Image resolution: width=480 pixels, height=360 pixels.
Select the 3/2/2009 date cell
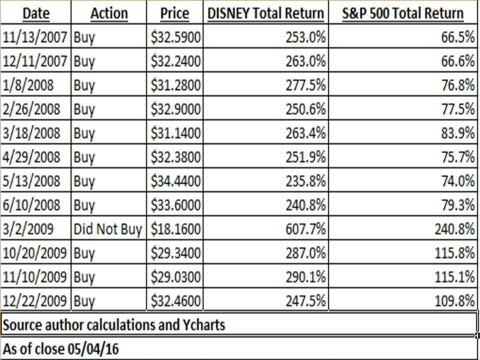(x=36, y=229)
